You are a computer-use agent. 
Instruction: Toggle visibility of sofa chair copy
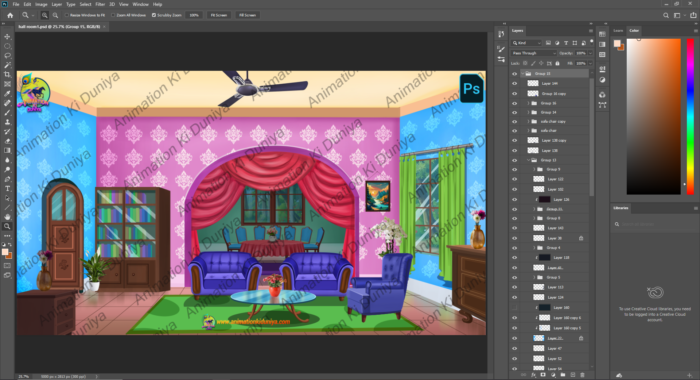(x=514, y=121)
